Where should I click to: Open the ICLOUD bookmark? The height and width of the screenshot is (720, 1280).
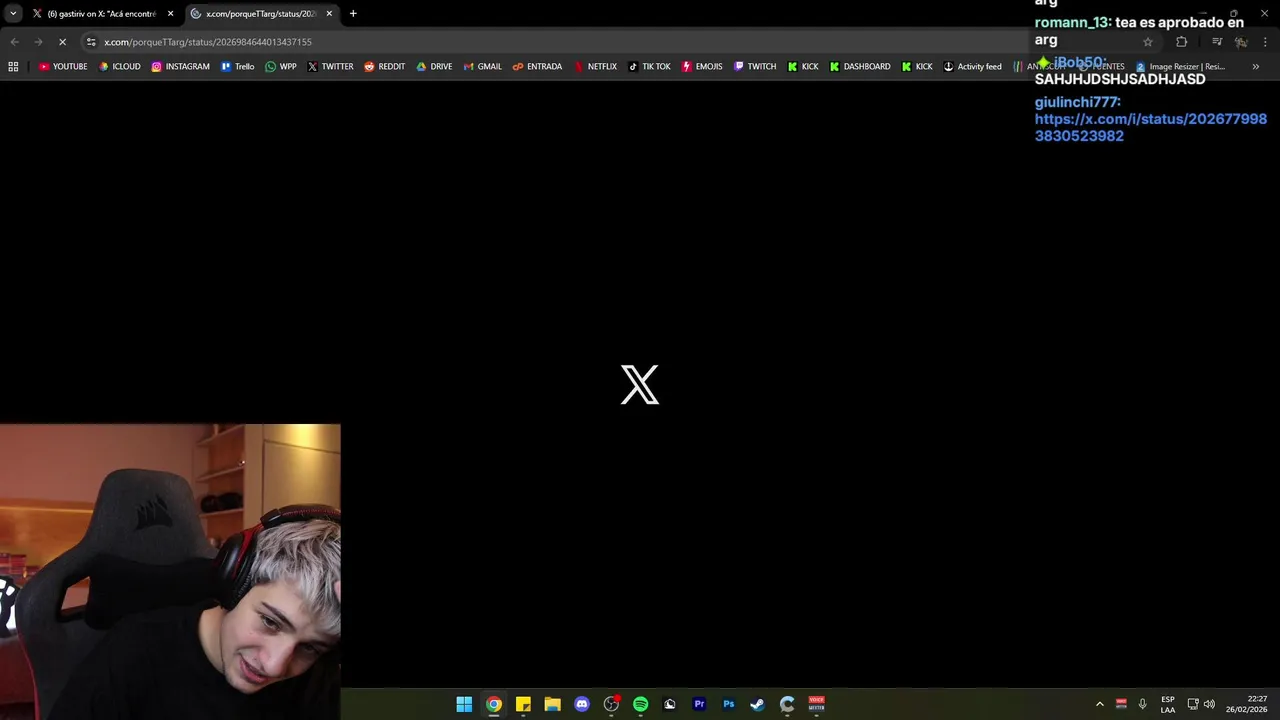point(120,66)
